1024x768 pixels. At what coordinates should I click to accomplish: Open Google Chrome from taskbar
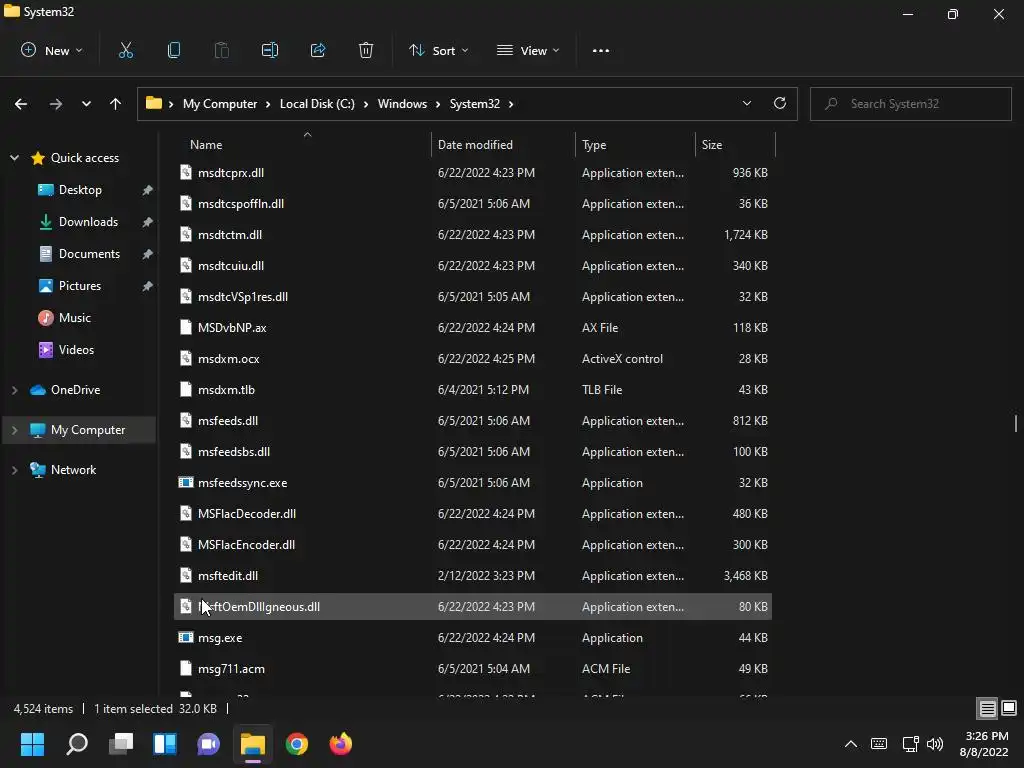pos(296,744)
